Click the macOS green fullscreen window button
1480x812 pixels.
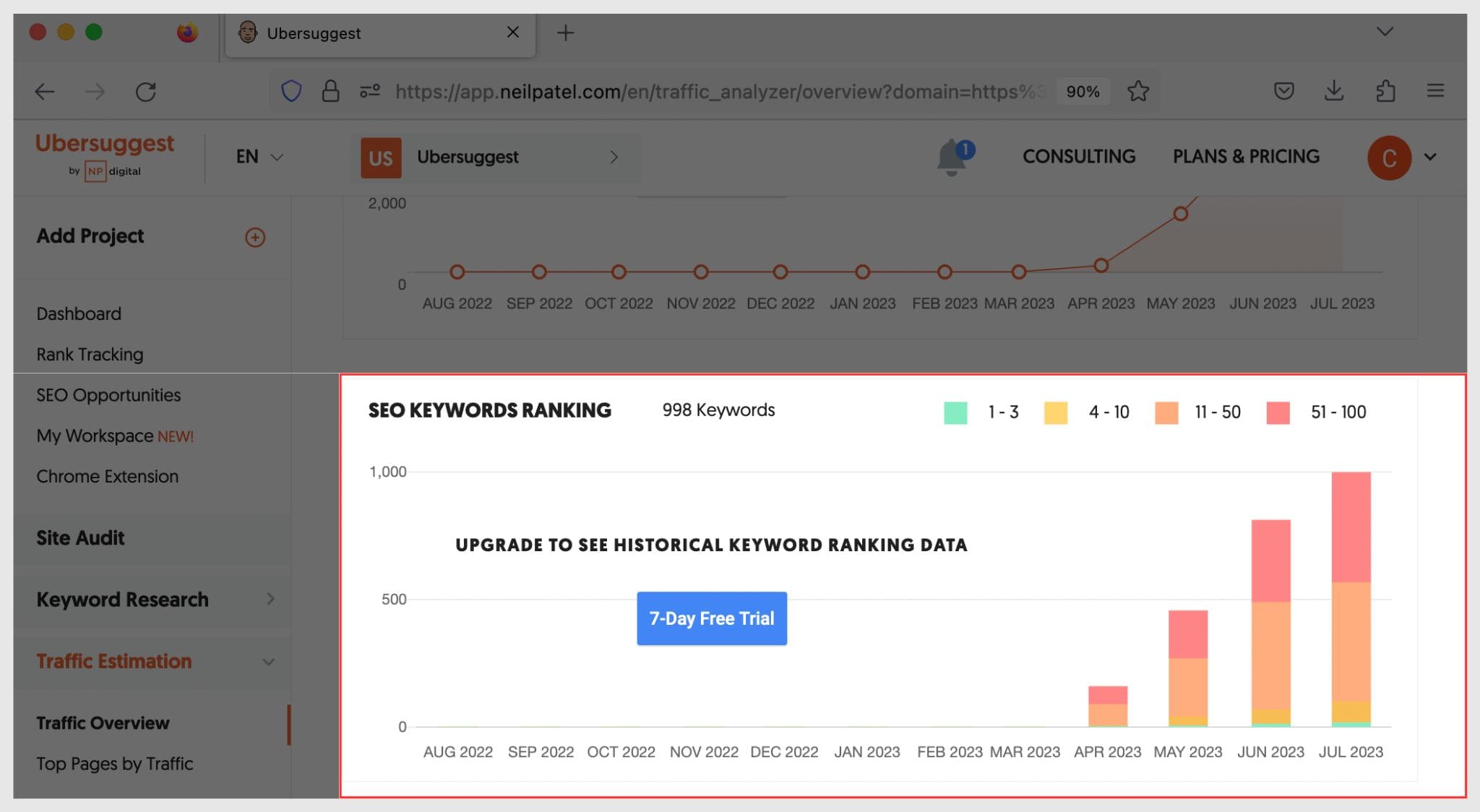94,33
